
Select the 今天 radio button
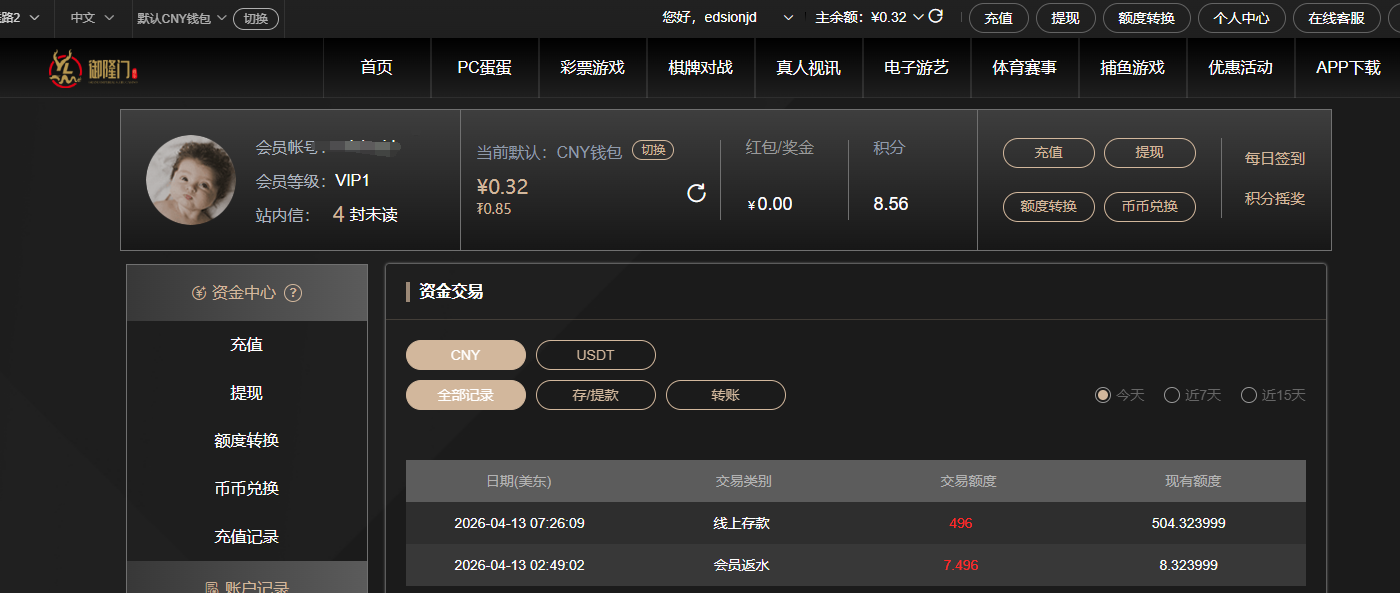1103,395
